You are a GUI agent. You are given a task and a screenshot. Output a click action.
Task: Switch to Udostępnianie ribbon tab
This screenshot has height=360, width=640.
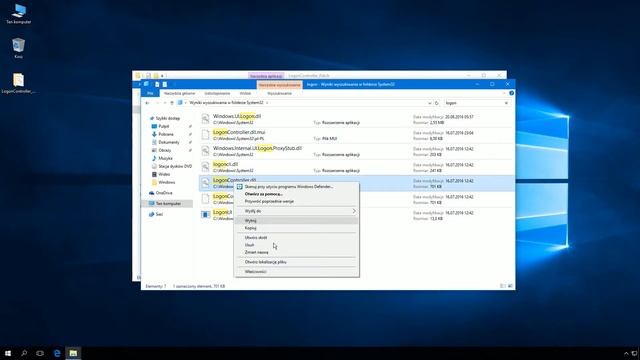(217, 93)
